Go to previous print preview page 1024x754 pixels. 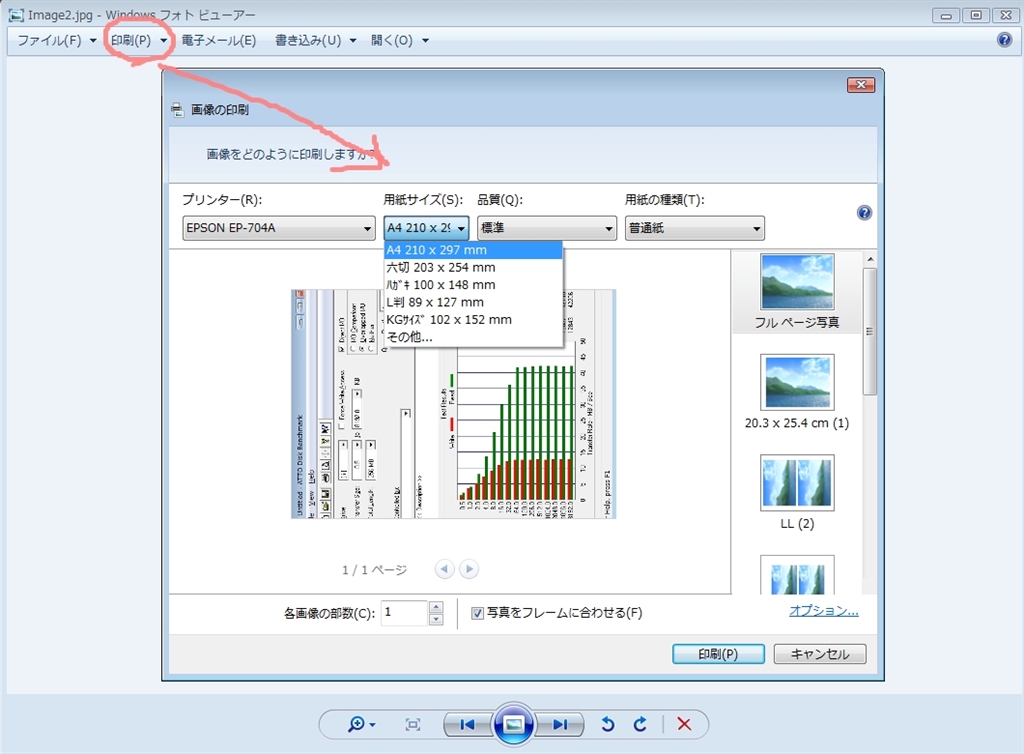(x=445, y=569)
